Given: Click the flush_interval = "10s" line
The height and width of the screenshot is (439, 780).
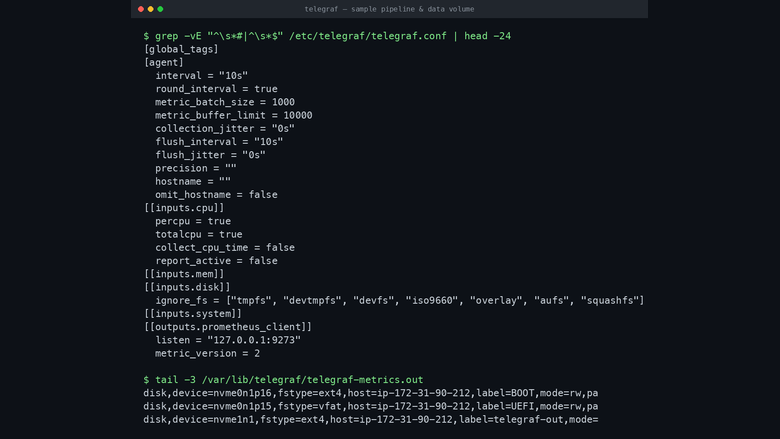Looking at the screenshot, I should coord(219,142).
